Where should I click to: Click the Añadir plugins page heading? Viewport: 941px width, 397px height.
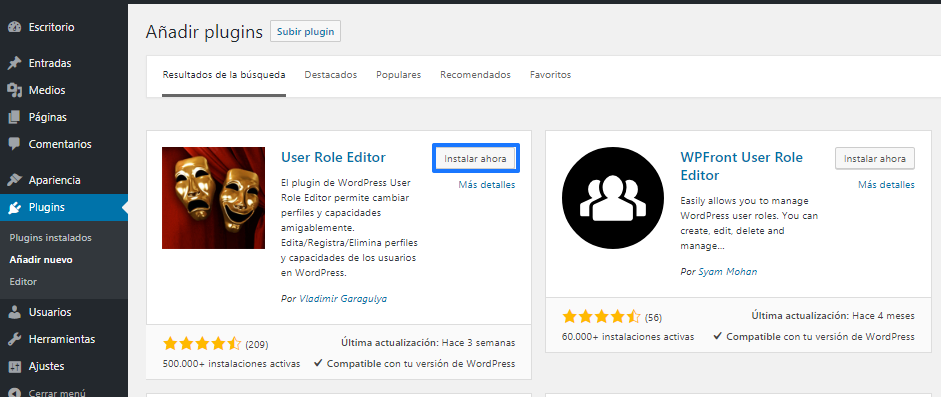[204, 32]
